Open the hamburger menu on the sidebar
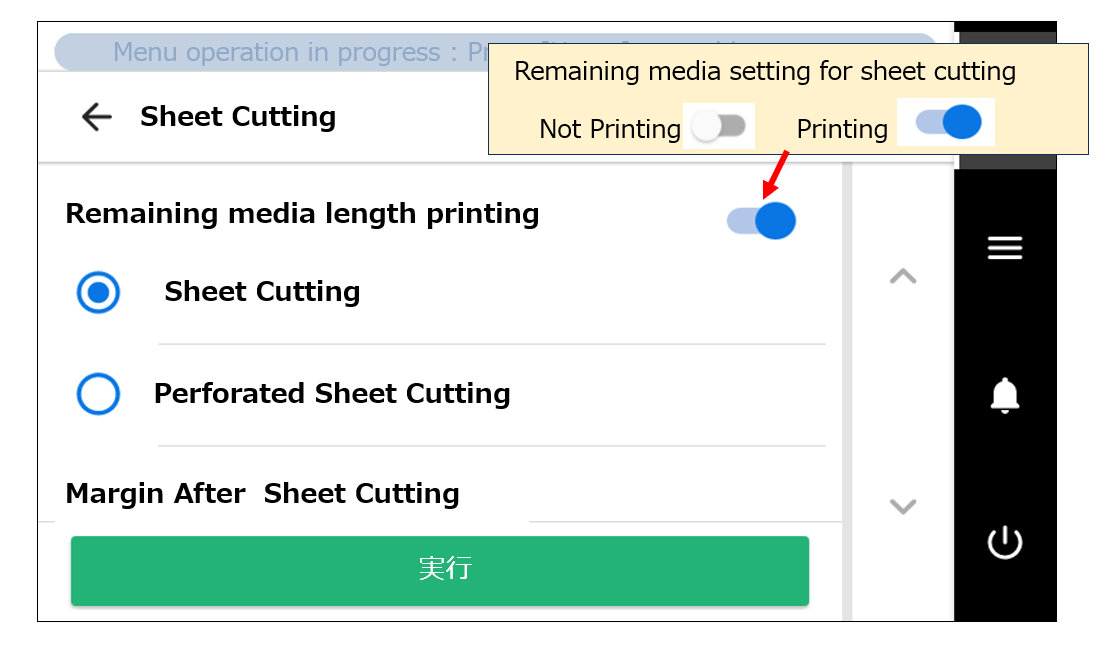Image resolution: width=1108 pixels, height=650 pixels. 1005,248
